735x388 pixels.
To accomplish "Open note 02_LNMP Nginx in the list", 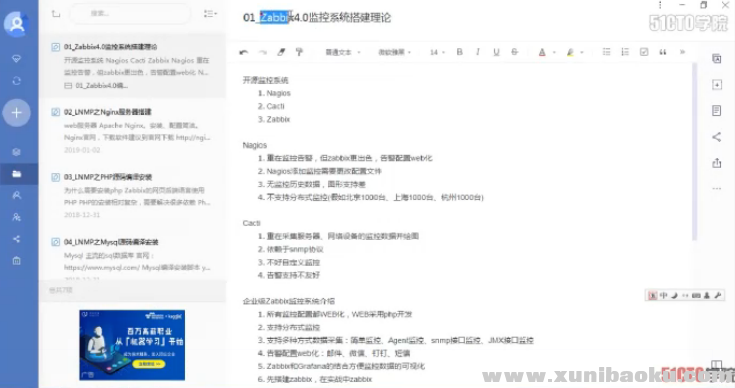I will point(132,131).
